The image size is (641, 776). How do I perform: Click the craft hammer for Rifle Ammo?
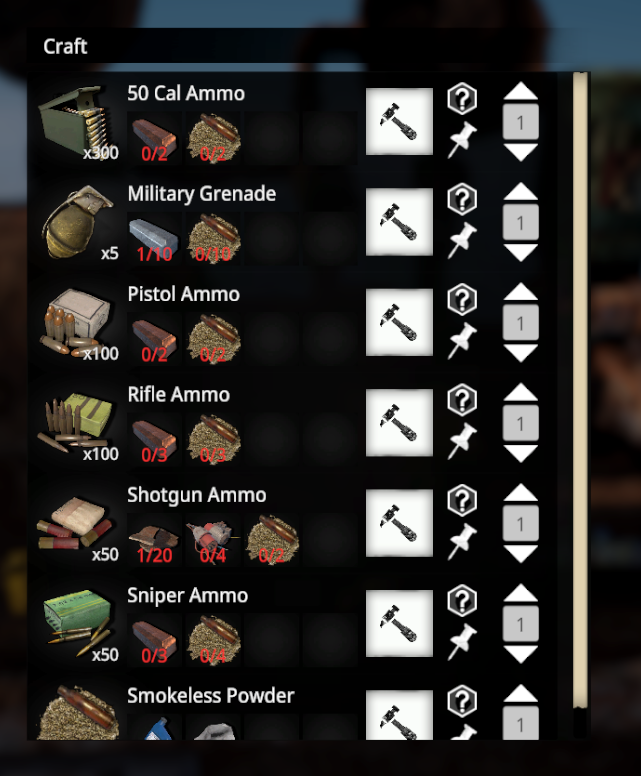(399, 423)
